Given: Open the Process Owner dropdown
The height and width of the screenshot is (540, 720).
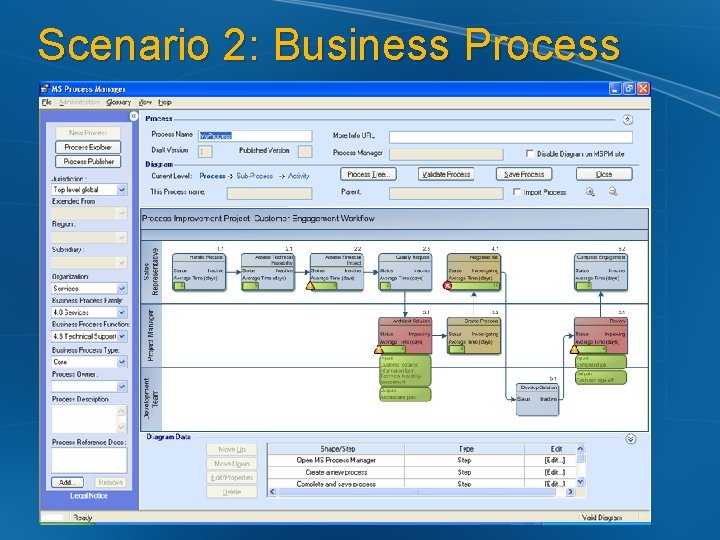Looking at the screenshot, I should [122, 387].
